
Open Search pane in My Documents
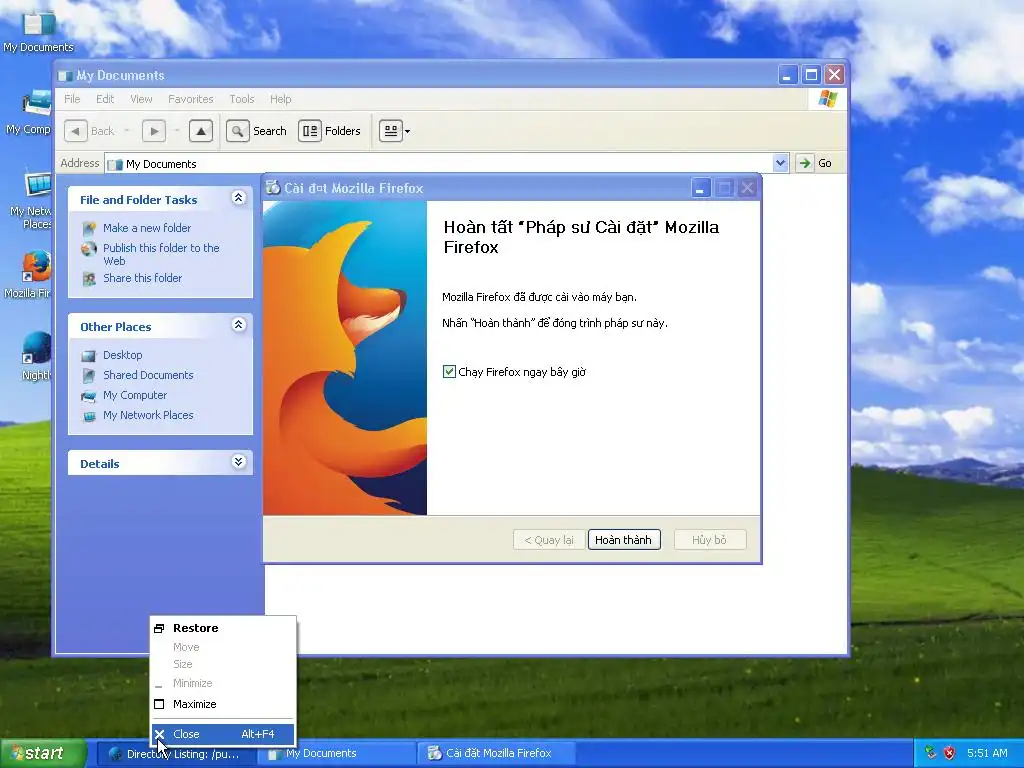(257, 131)
